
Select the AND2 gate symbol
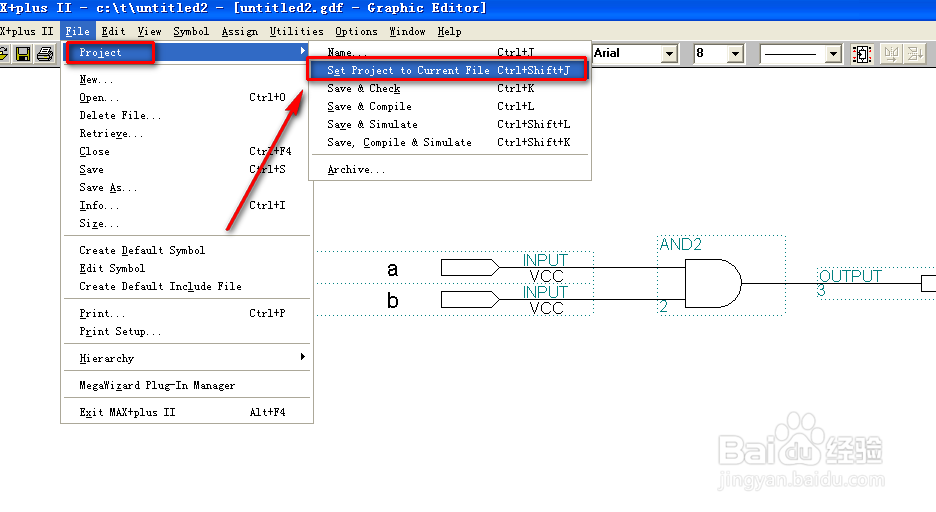713,283
